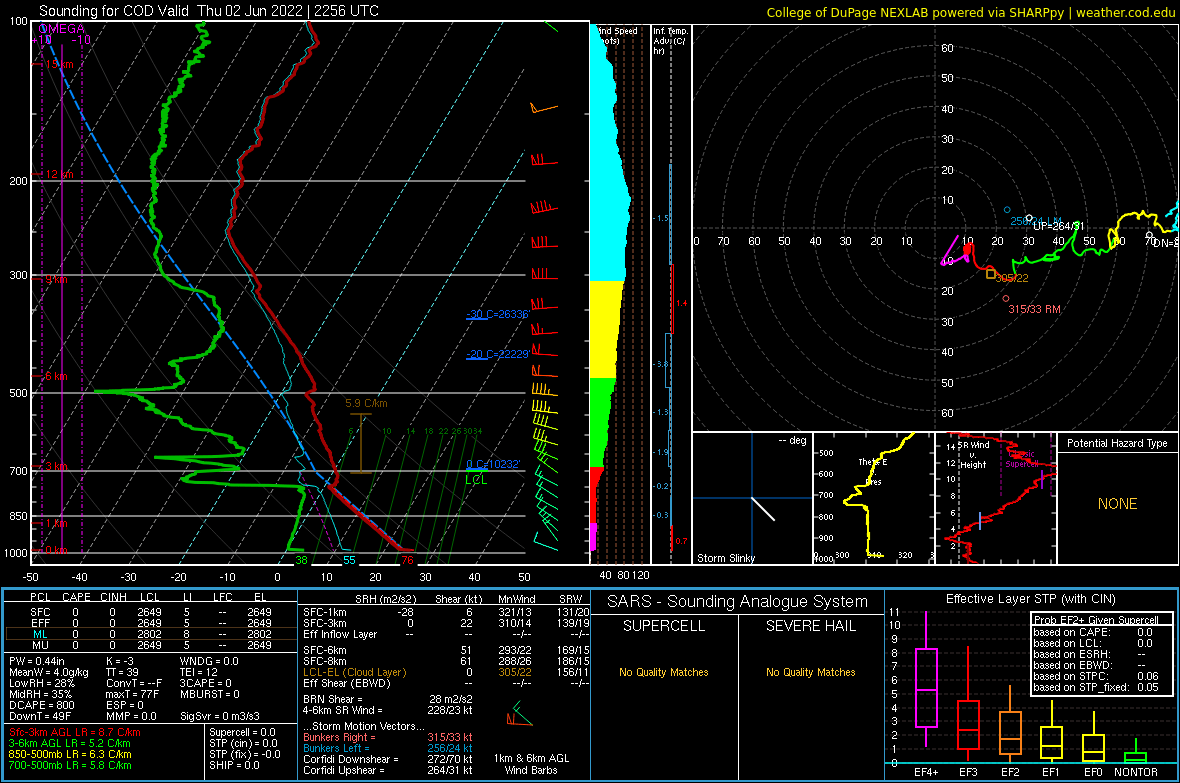Click the 'SUPERCELL' column heading
The height and width of the screenshot is (783, 1180).
(664, 626)
